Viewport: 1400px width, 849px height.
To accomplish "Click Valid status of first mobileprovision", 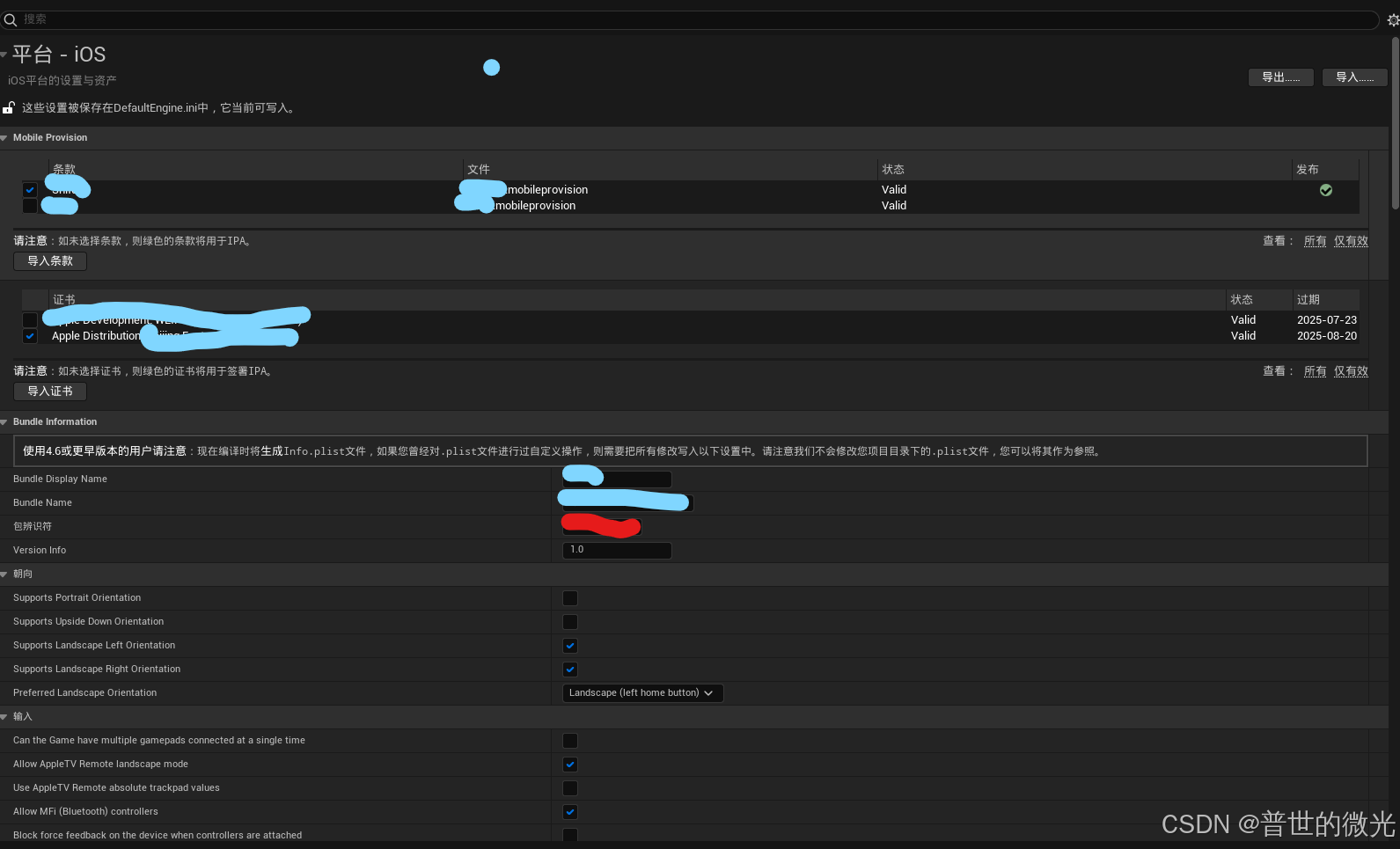I will coord(894,190).
